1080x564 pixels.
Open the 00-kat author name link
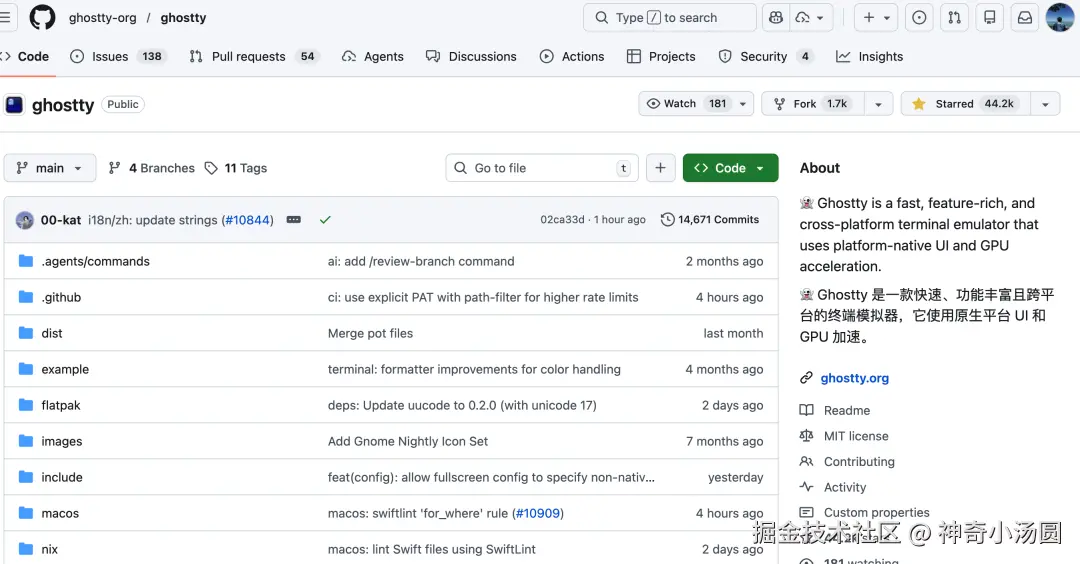pyautogui.click(x=61, y=220)
